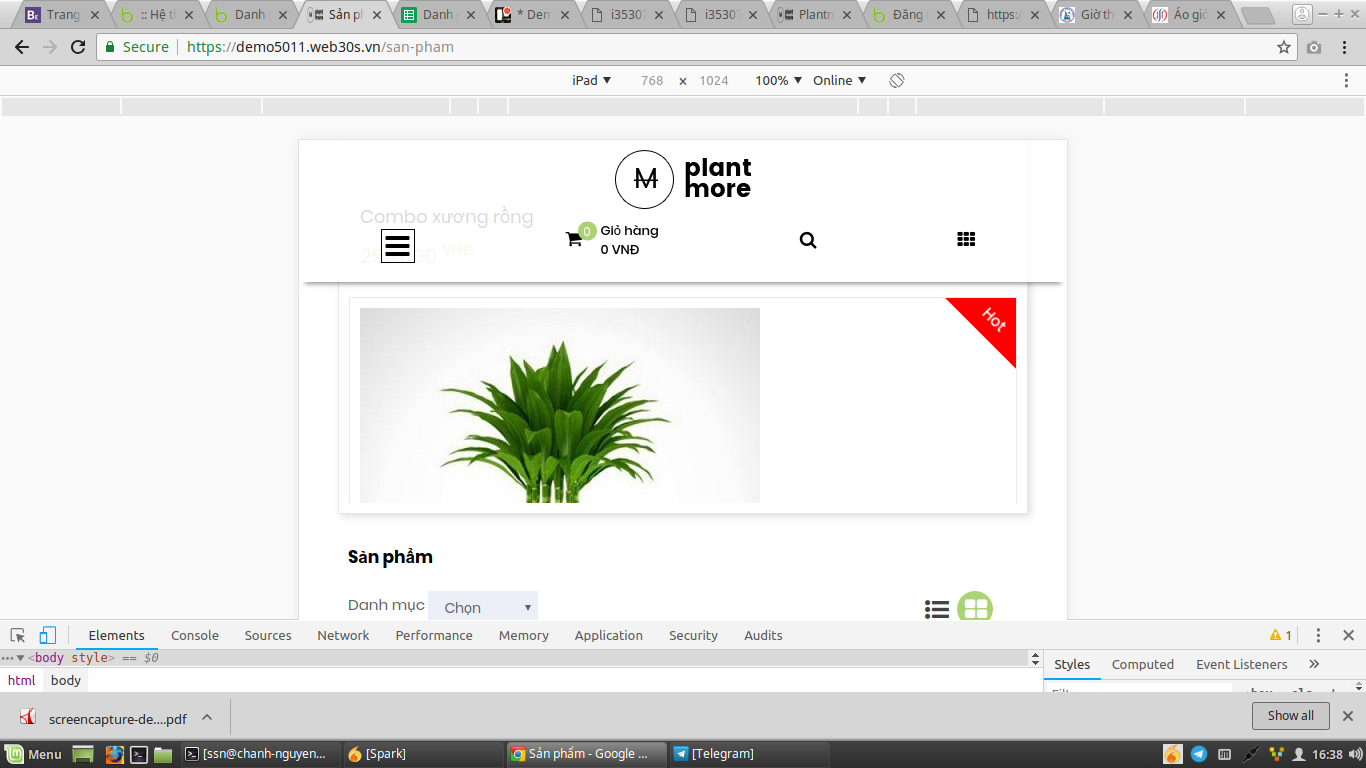Click the search magnifier icon on page

pyautogui.click(x=808, y=240)
